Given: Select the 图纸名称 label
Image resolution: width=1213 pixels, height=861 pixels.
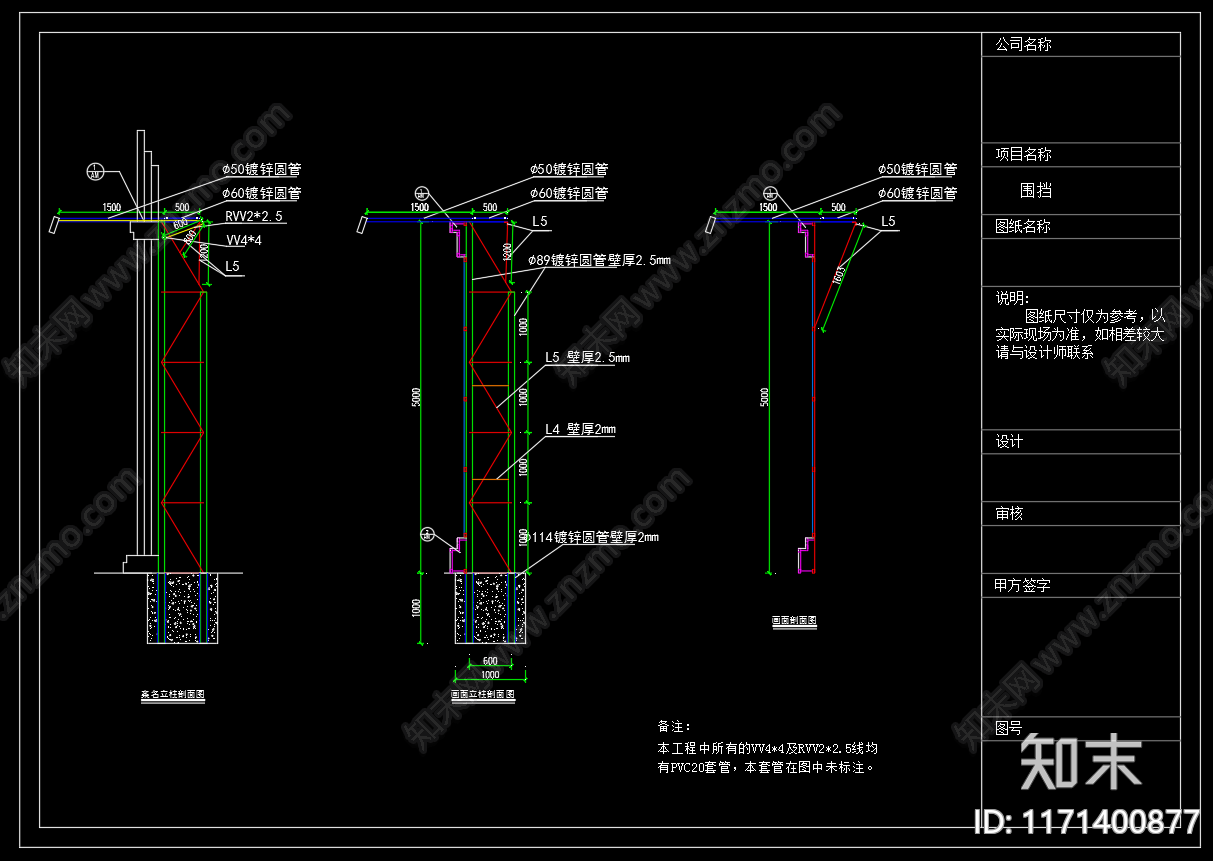Looking at the screenshot, I should point(1023,227).
